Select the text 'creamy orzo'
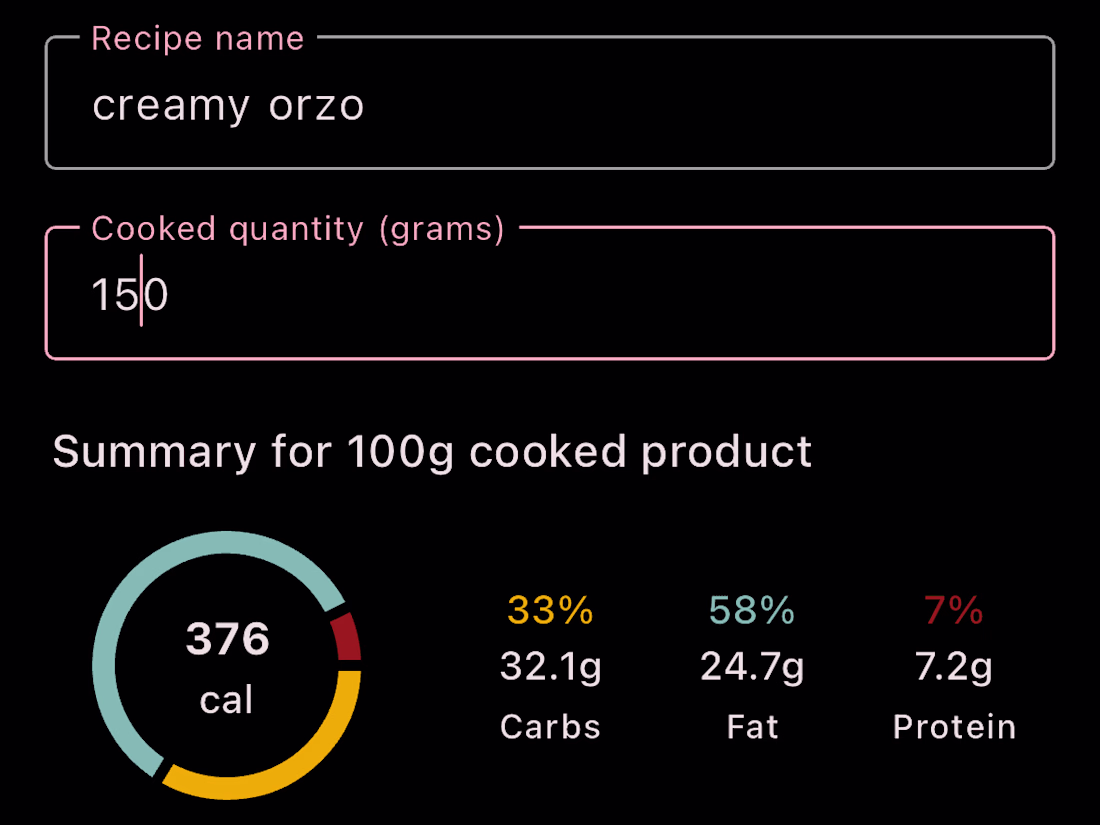 pos(228,104)
